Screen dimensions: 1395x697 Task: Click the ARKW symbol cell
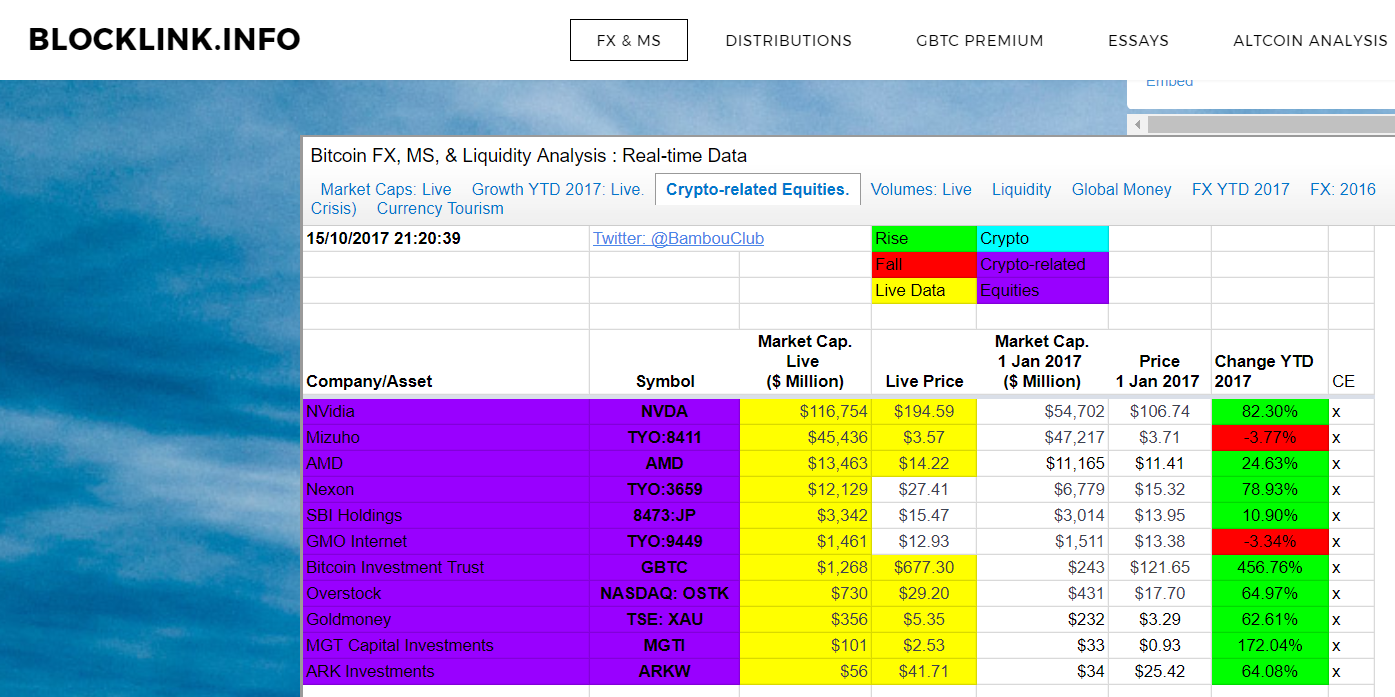click(665, 671)
